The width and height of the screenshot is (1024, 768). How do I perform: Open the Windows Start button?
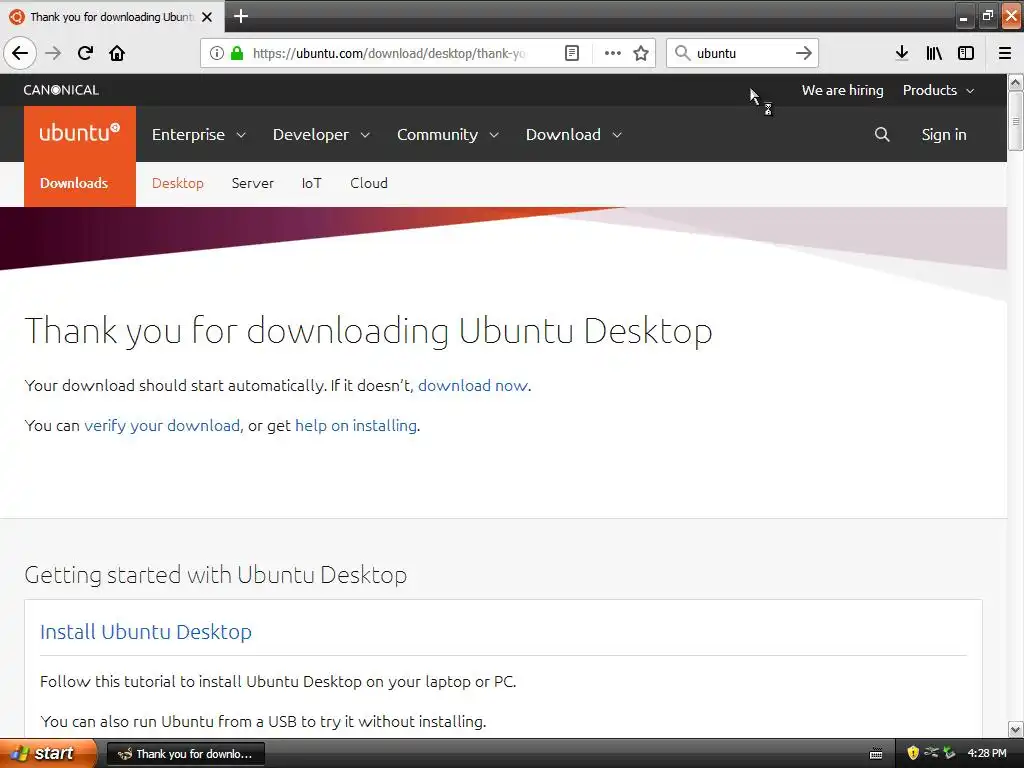[x=48, y=753]
